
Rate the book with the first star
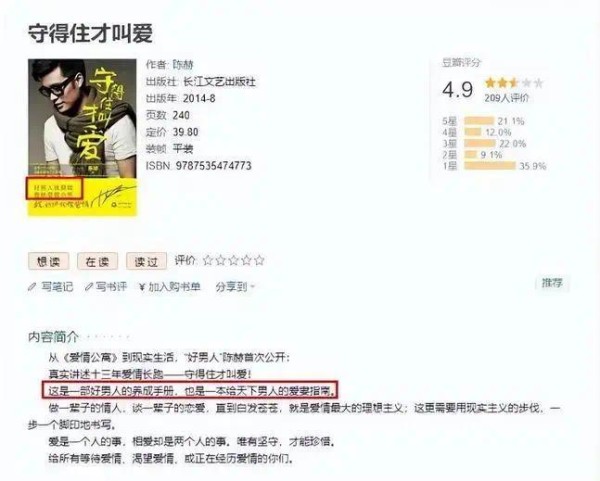tap(208, 261)
